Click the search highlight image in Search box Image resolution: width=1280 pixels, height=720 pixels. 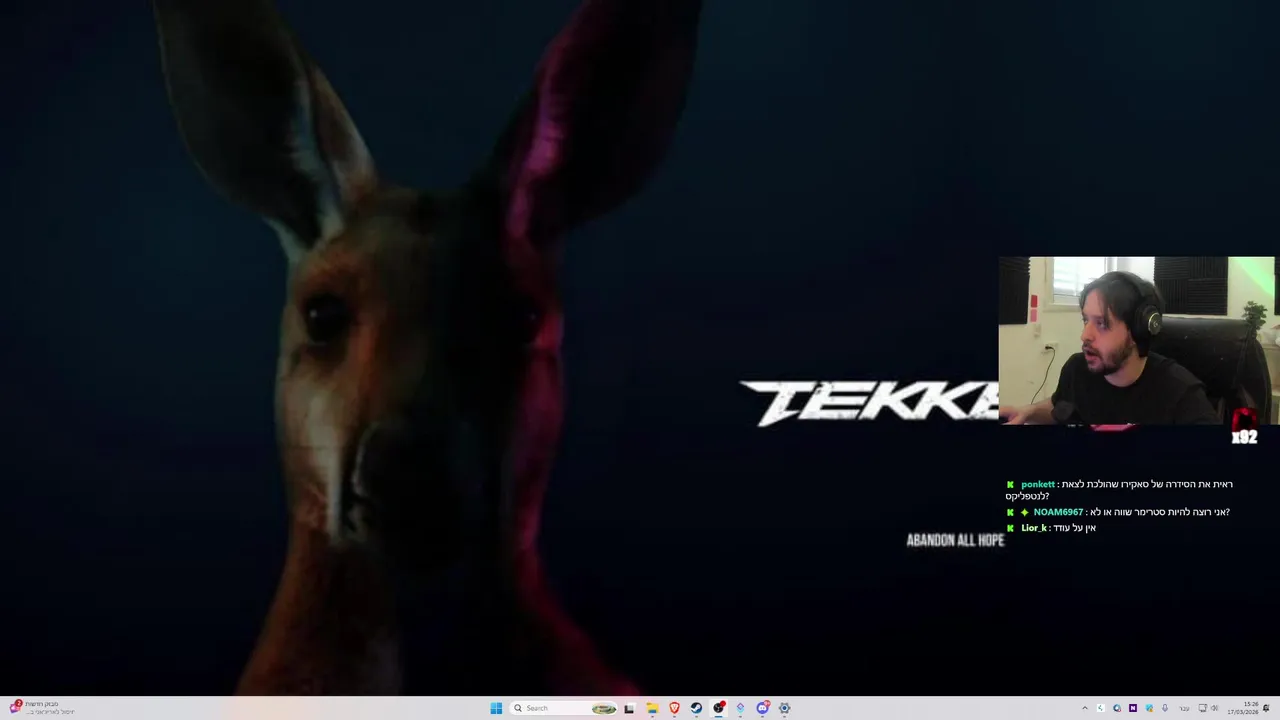(x=604, y=708)
